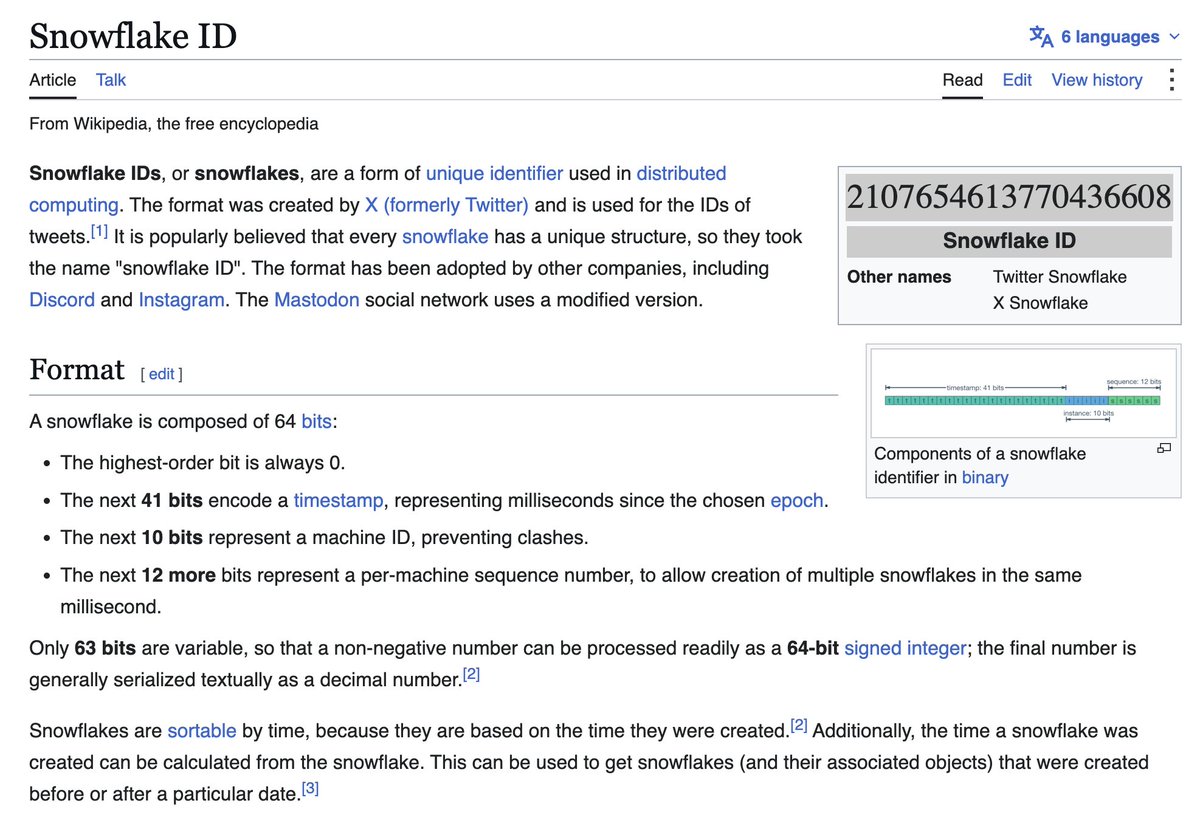The width and height of the screenshot is (1200, 823).
Task: Click the bold '41 bits' text
Action: [171, 500]
